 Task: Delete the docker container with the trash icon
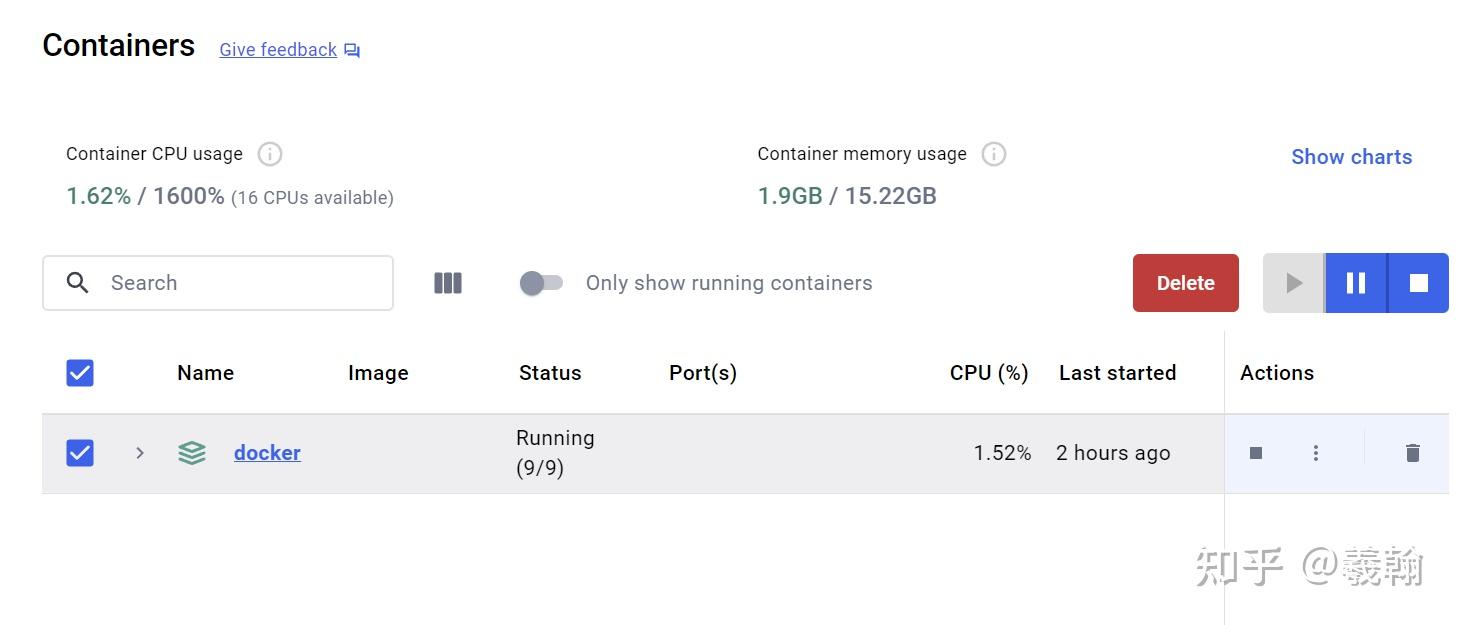[1412, 453]
